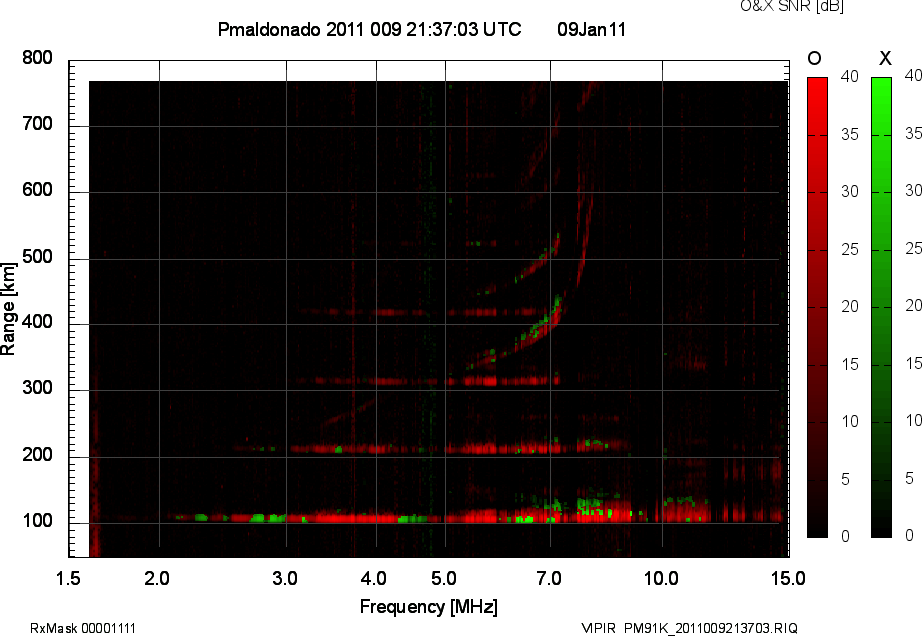Viewport: 922px width, 636px height.
Task: Click the 4.0 frequency axis tick label
Action: [374, 578]
